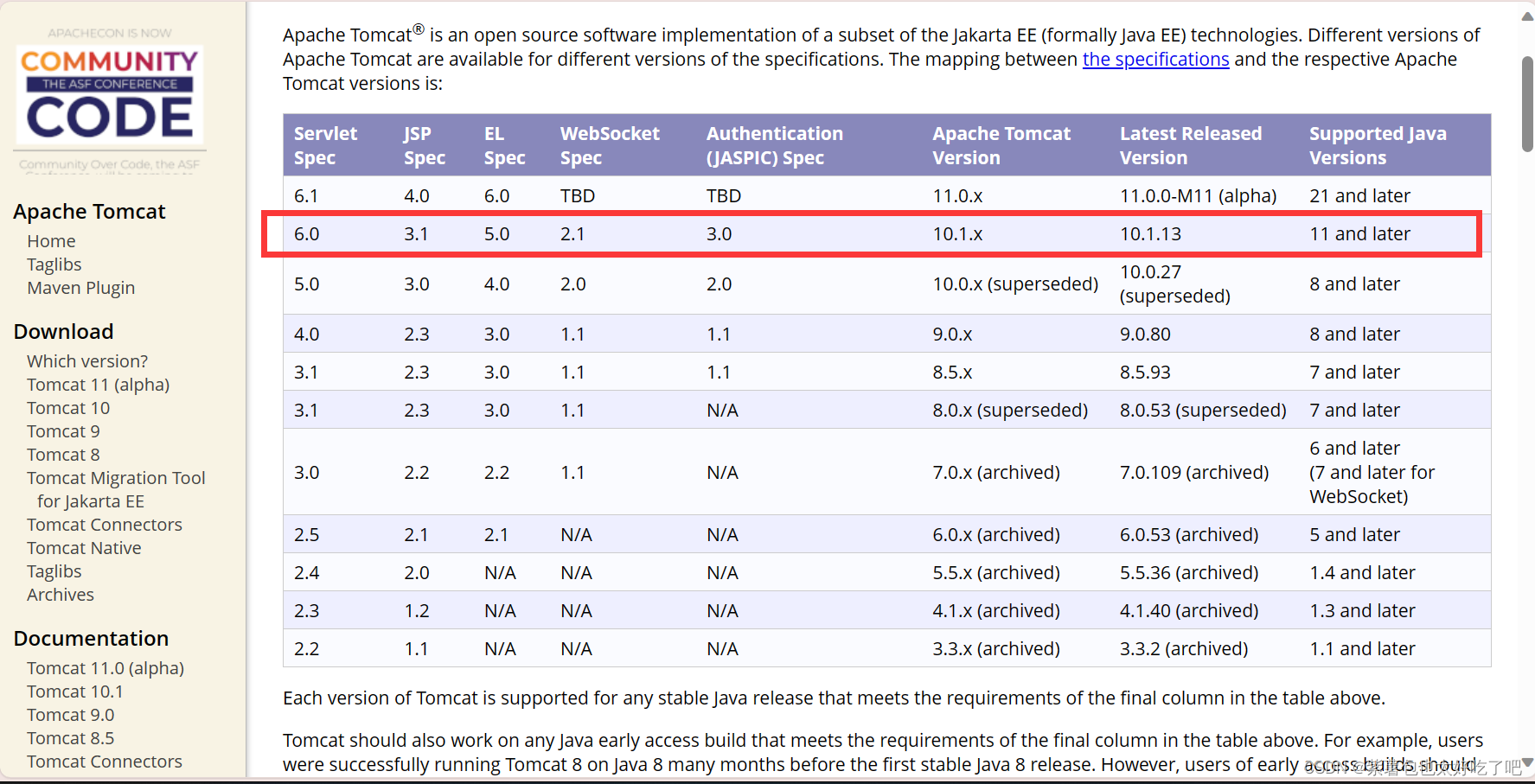This screenshot has width=1535, height=784.
Task: Open the Maven Plugin link
Action: tap(80, 288)
